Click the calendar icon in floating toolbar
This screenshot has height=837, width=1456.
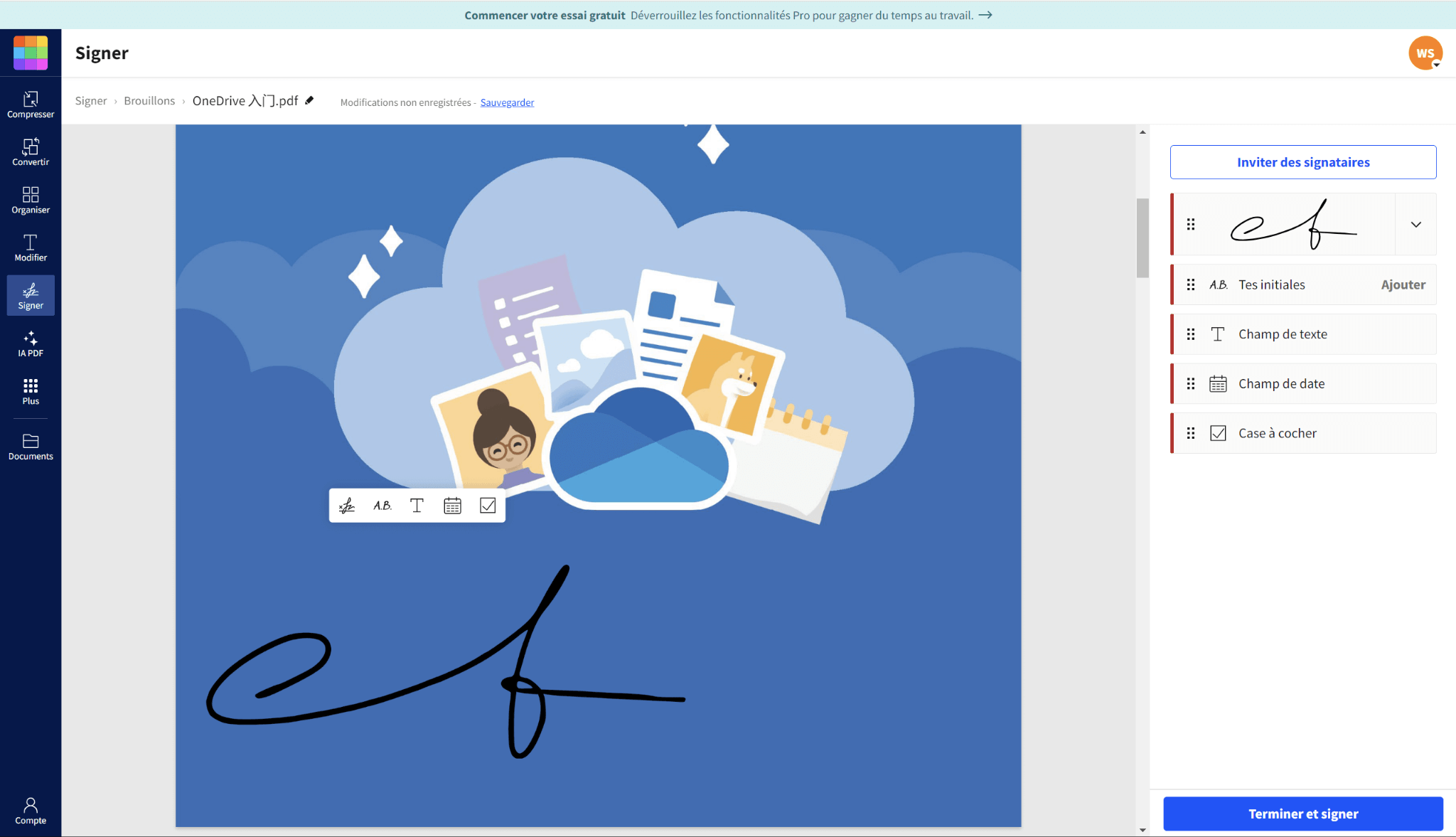click(x=452, y=506)
